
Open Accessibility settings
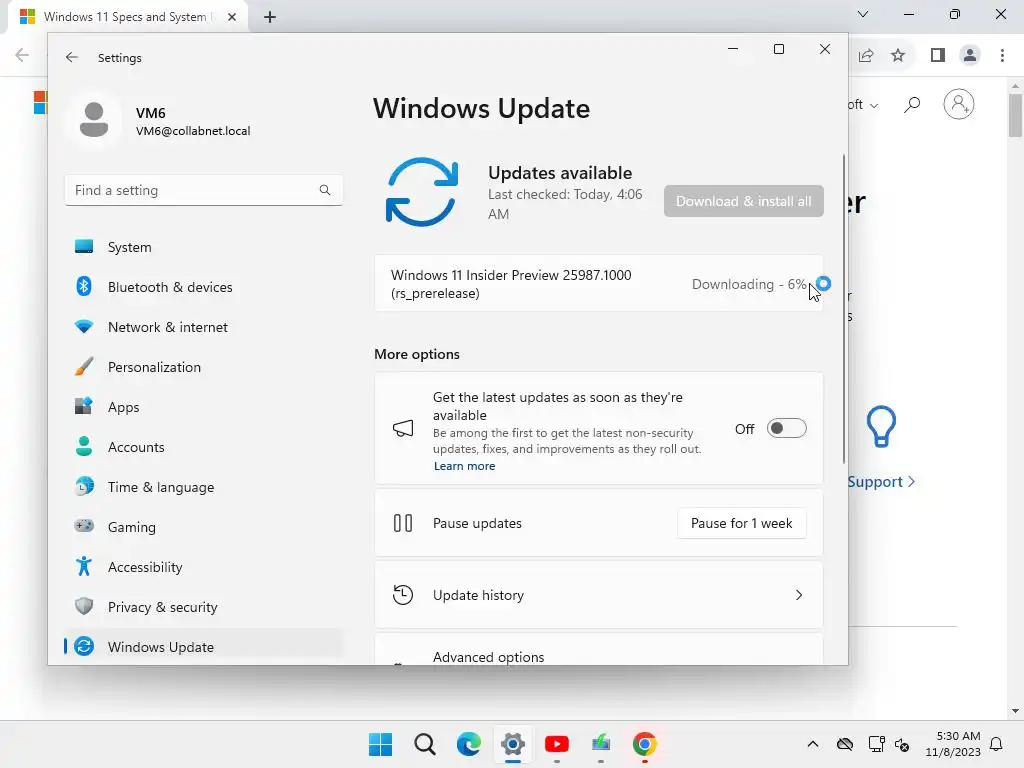pos(203,567)
